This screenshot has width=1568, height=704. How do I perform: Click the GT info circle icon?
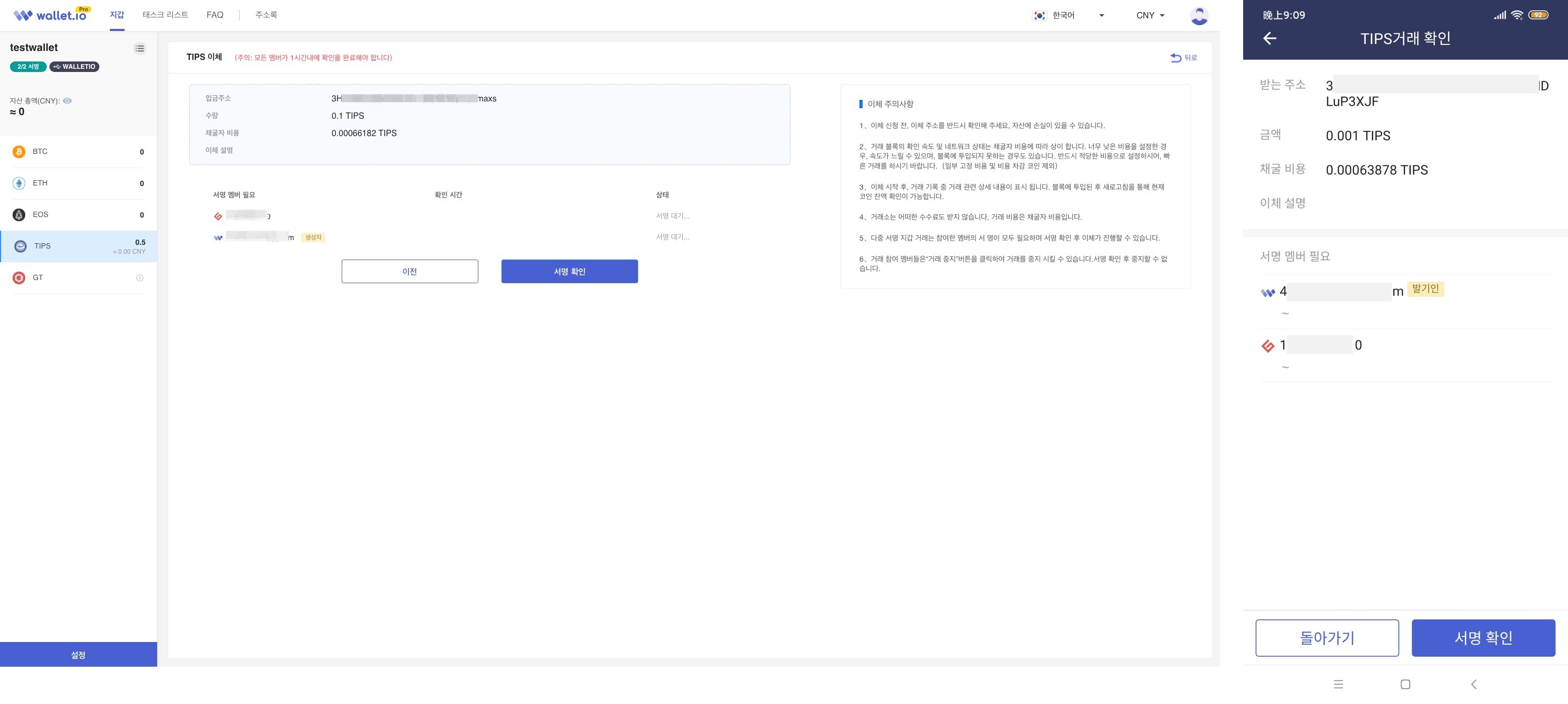tap(139, 278)
